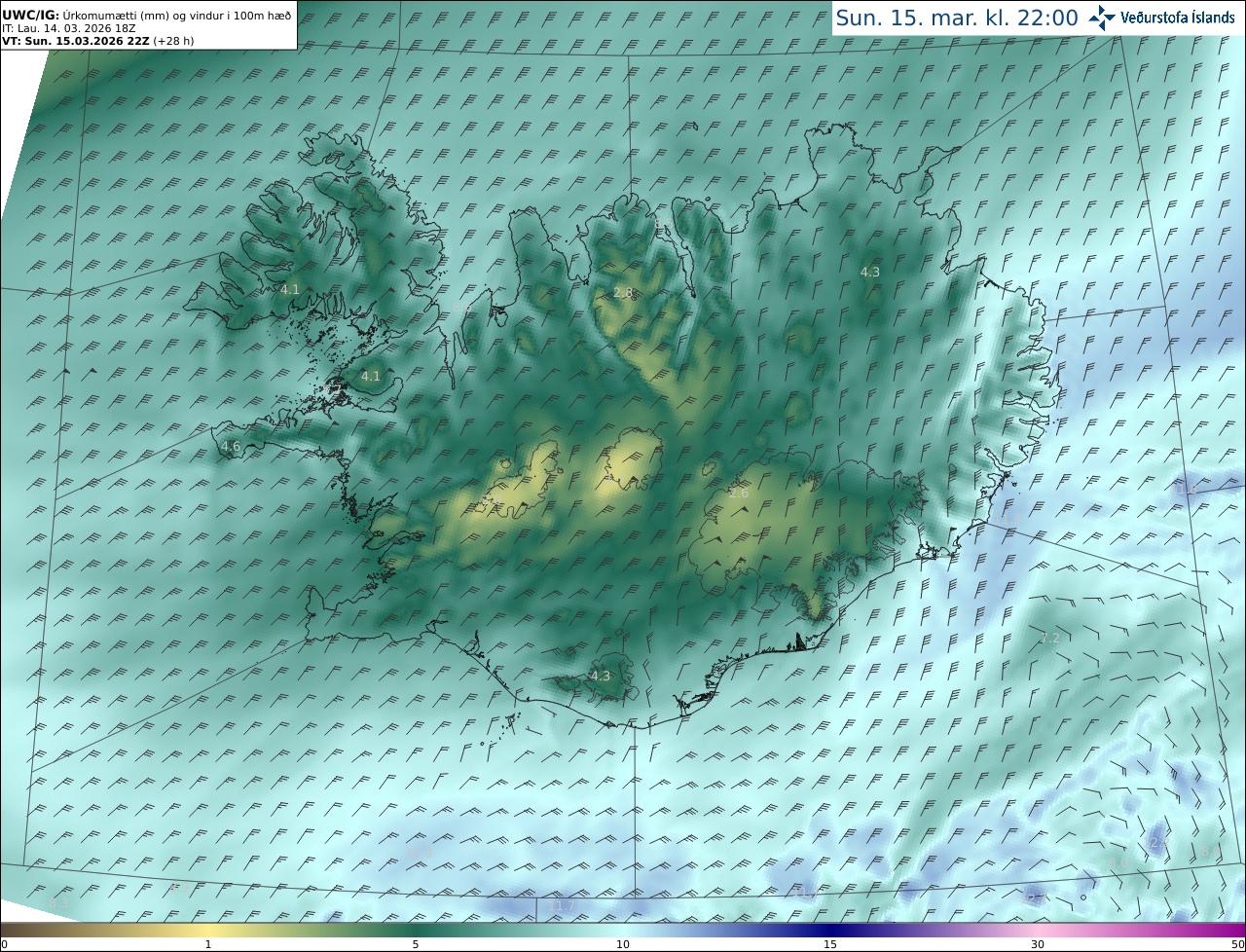1246x952 pixels.
Task: Click the 10 label on the color scale
Action: click(623, 944)
